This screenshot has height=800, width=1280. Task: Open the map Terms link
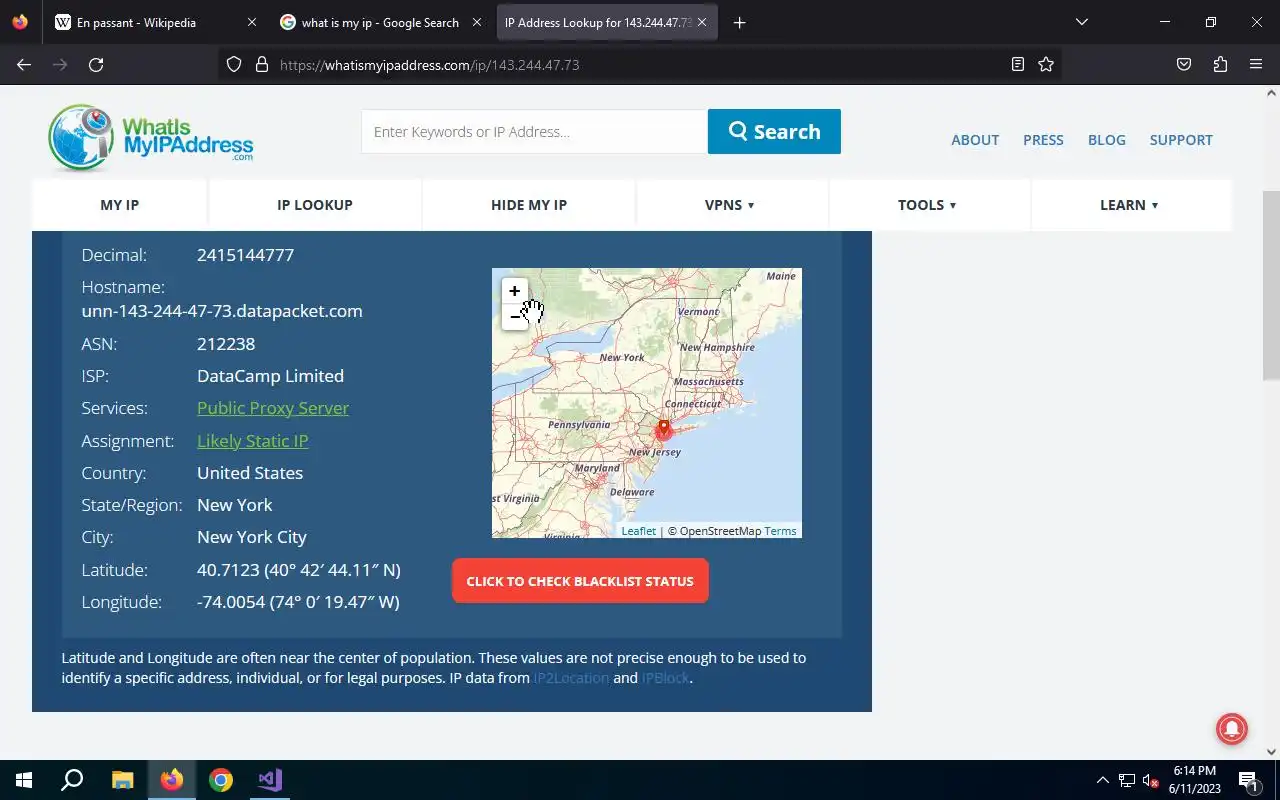click(x=780, y=531)
